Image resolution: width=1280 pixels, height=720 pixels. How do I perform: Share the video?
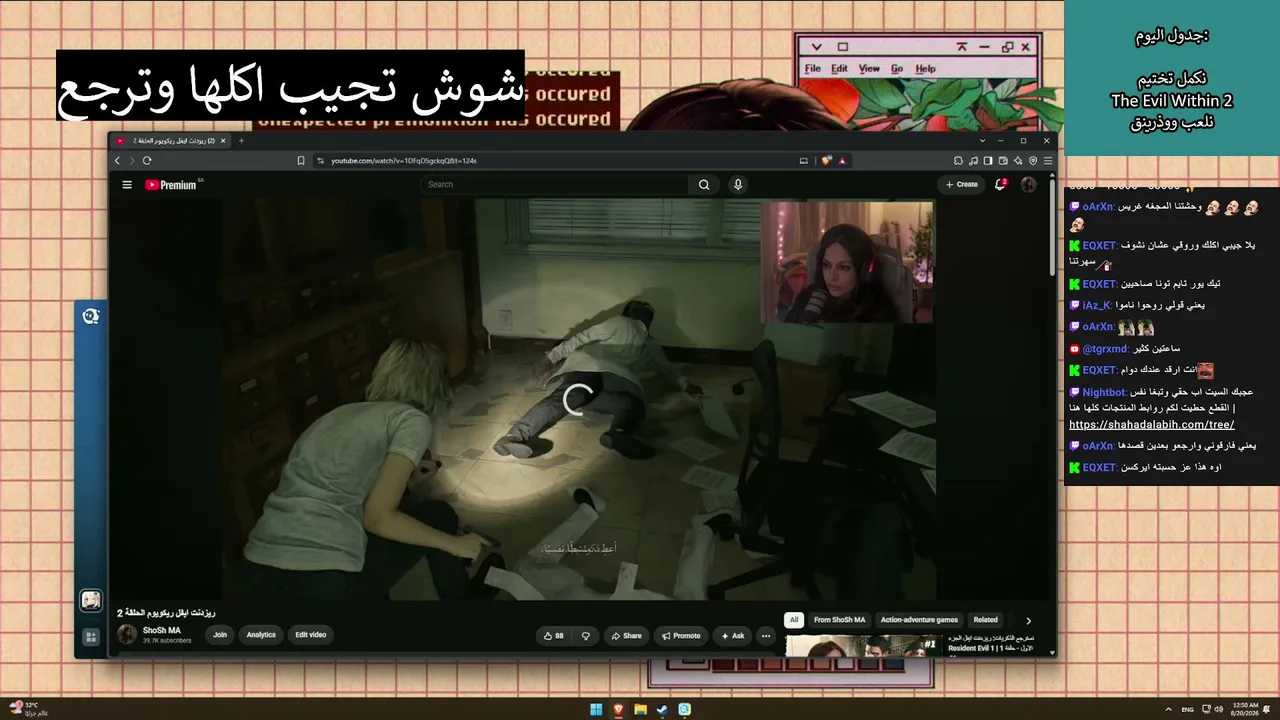pyautogui.click(x=626, y=635)
